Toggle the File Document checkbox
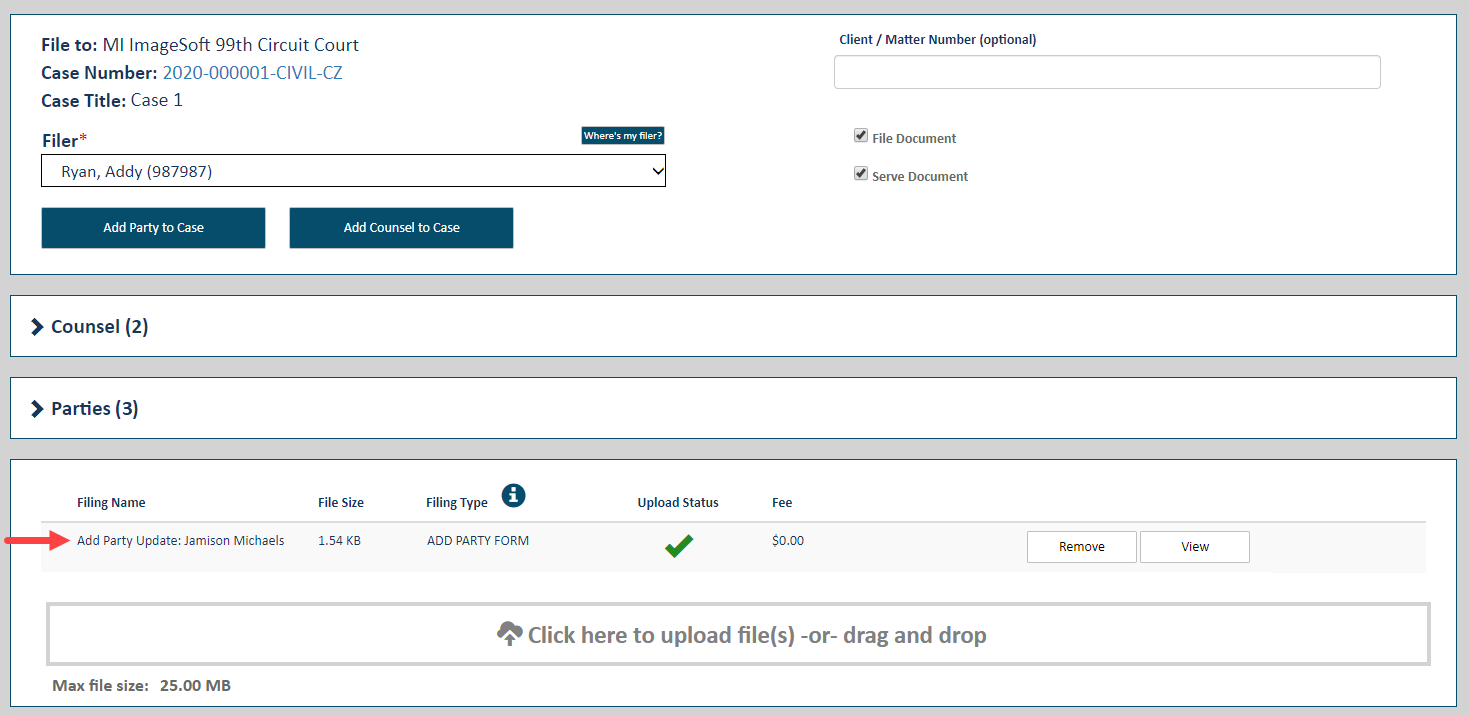The height and width of the screenshot is (716, 1469). (x=860, y=136)
